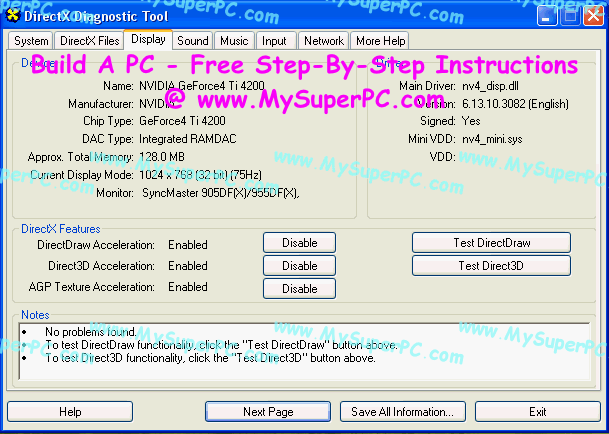This screenshot has width=609, height=434.
Task: Click the Notes group label
Action: 35,315
